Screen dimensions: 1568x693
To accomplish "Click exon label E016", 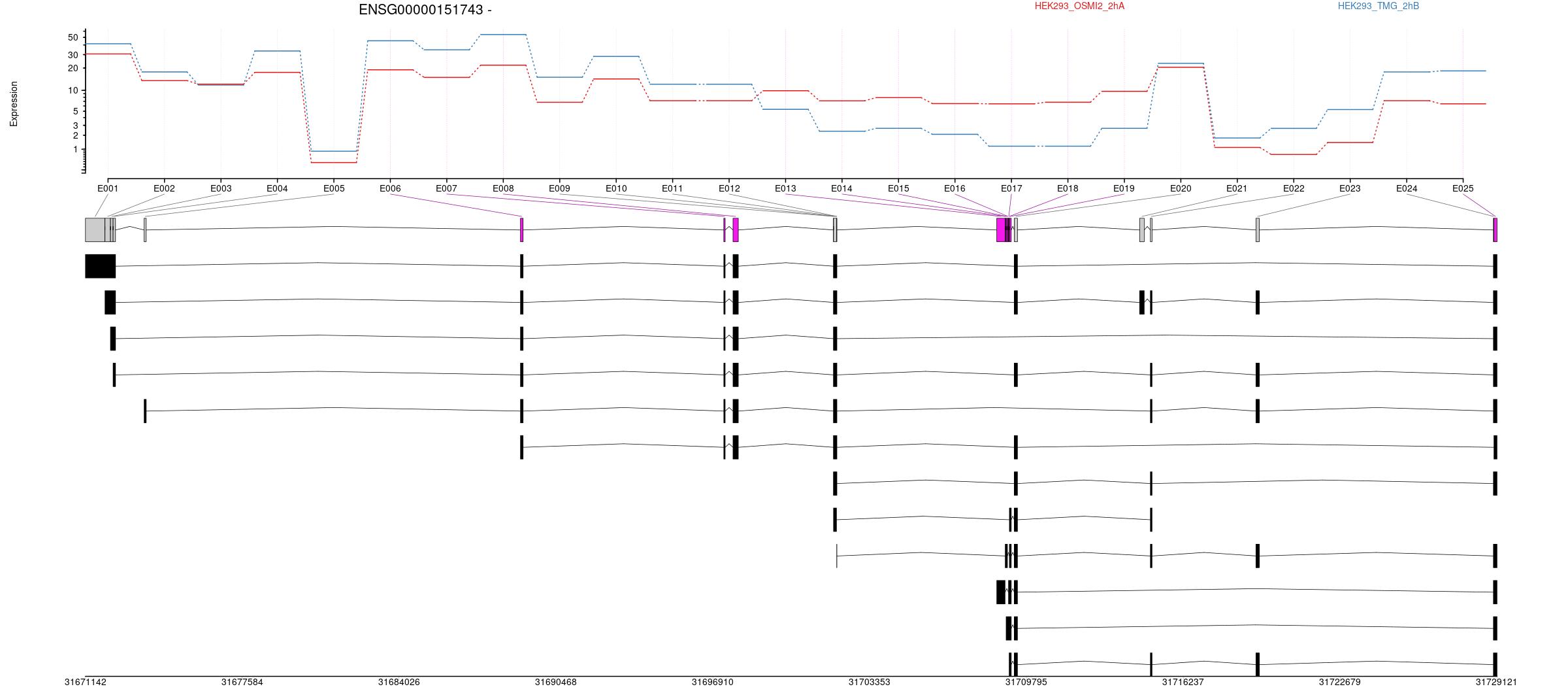I will click(x=955, y=188).
